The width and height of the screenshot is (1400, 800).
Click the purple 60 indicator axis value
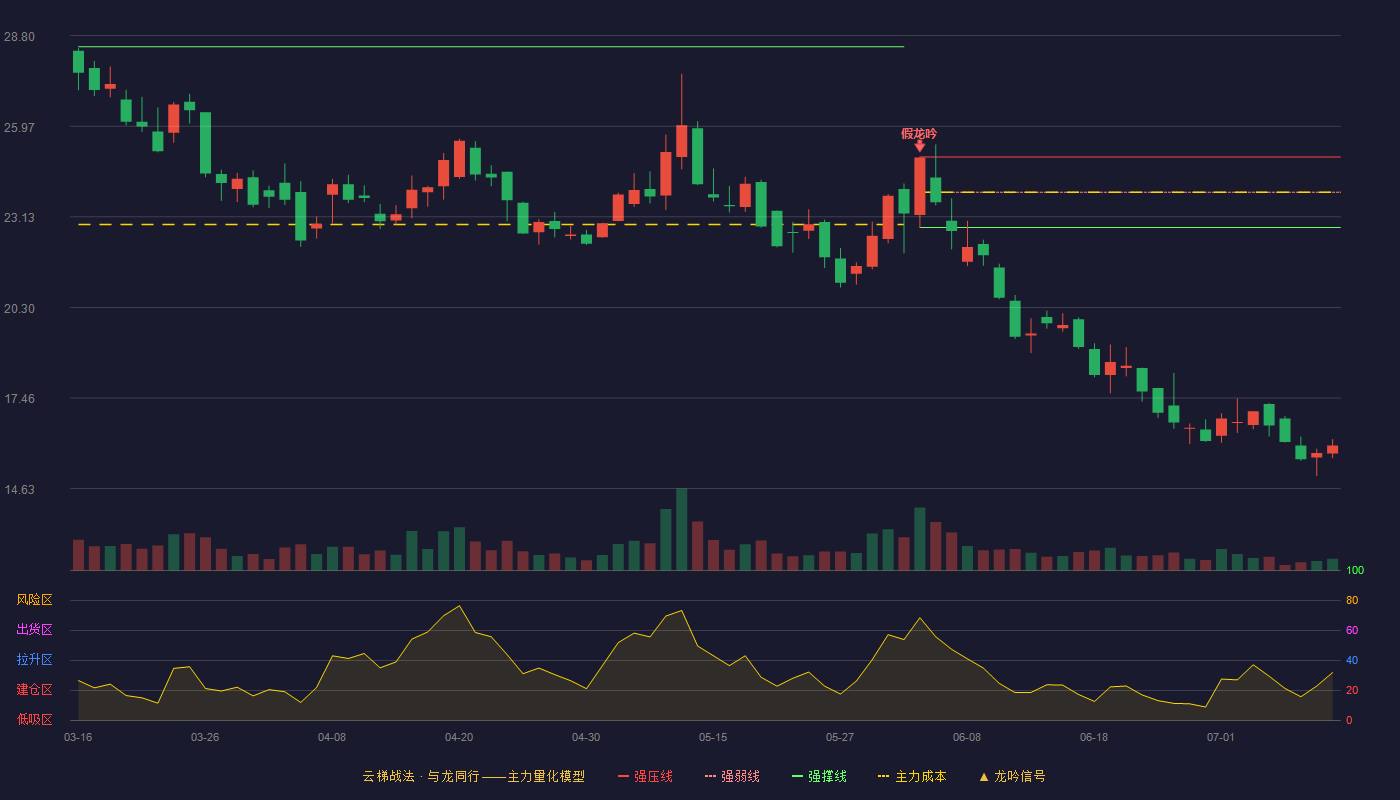(1352, 631)
